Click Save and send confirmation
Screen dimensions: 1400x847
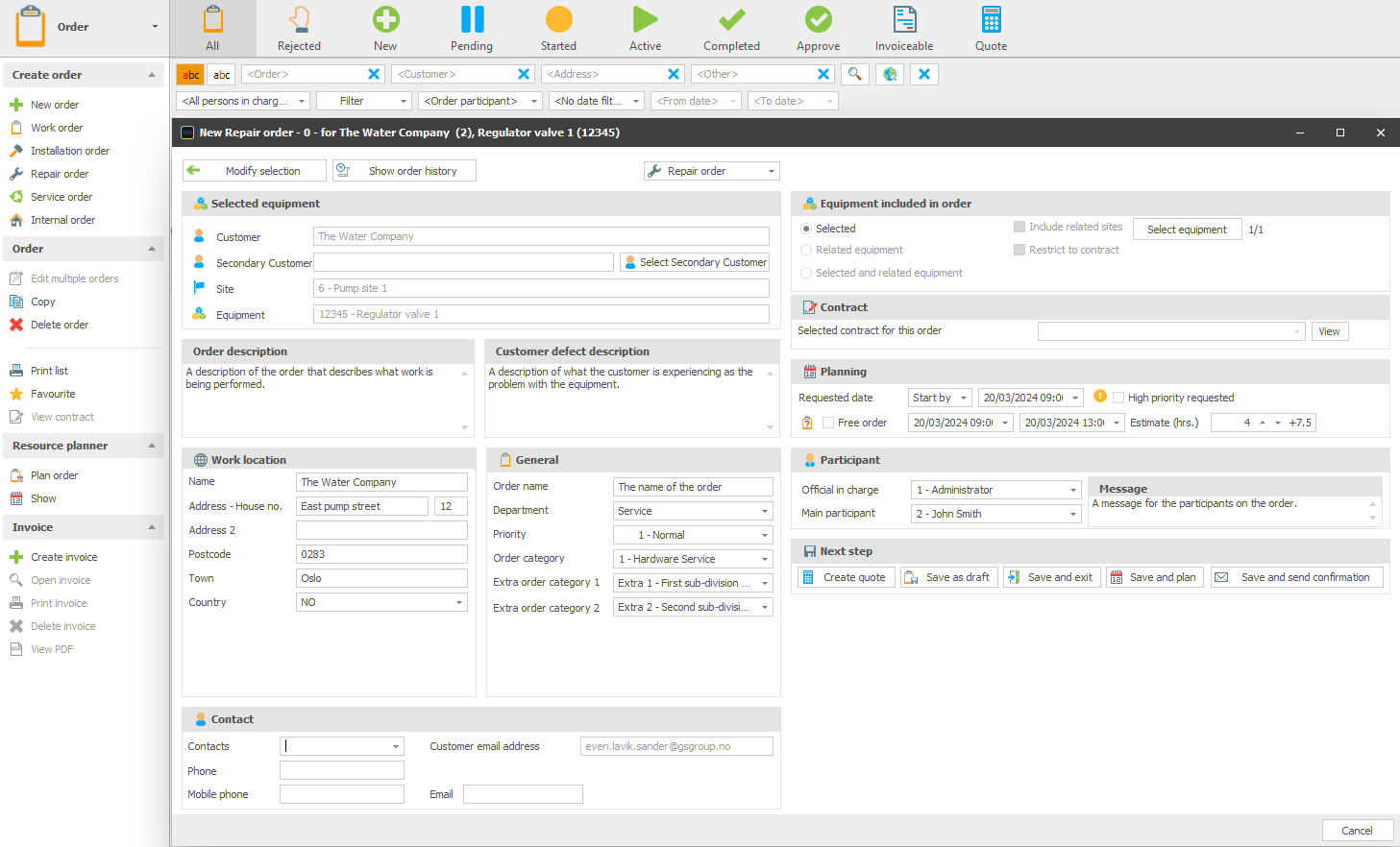(x=1296, y=577)
